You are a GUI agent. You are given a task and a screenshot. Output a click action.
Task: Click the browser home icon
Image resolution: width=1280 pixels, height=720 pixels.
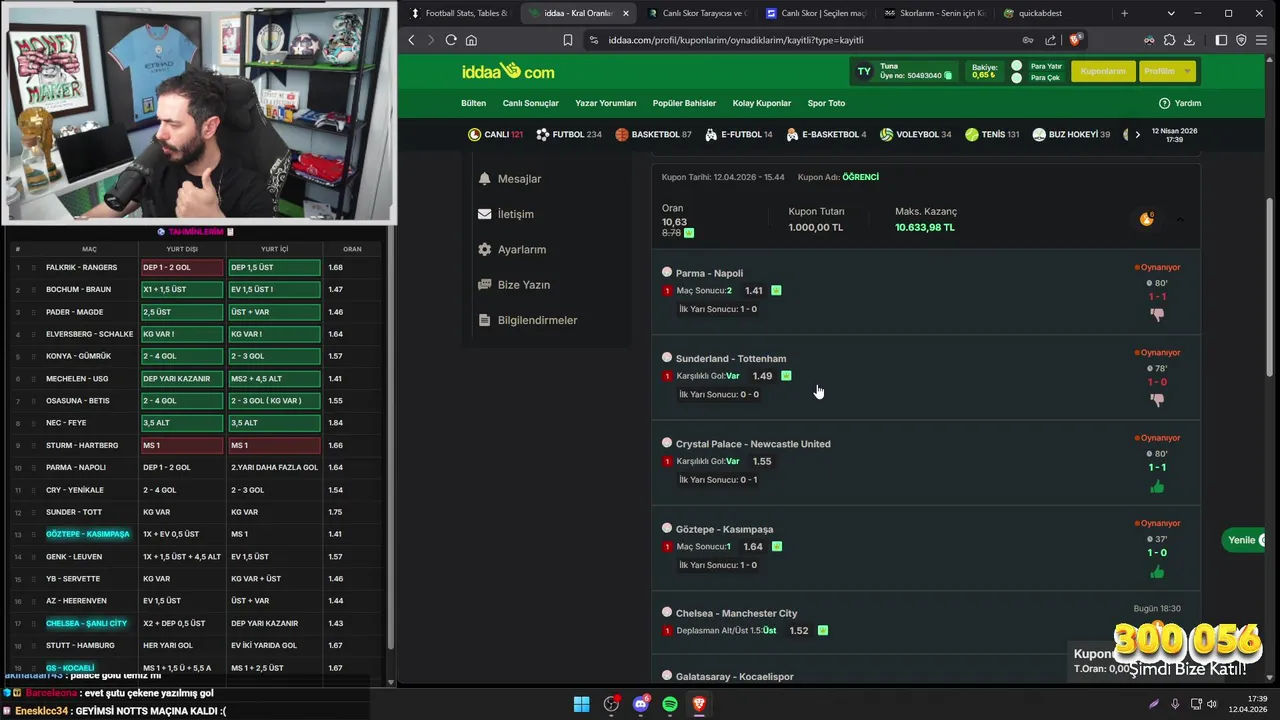471,40
